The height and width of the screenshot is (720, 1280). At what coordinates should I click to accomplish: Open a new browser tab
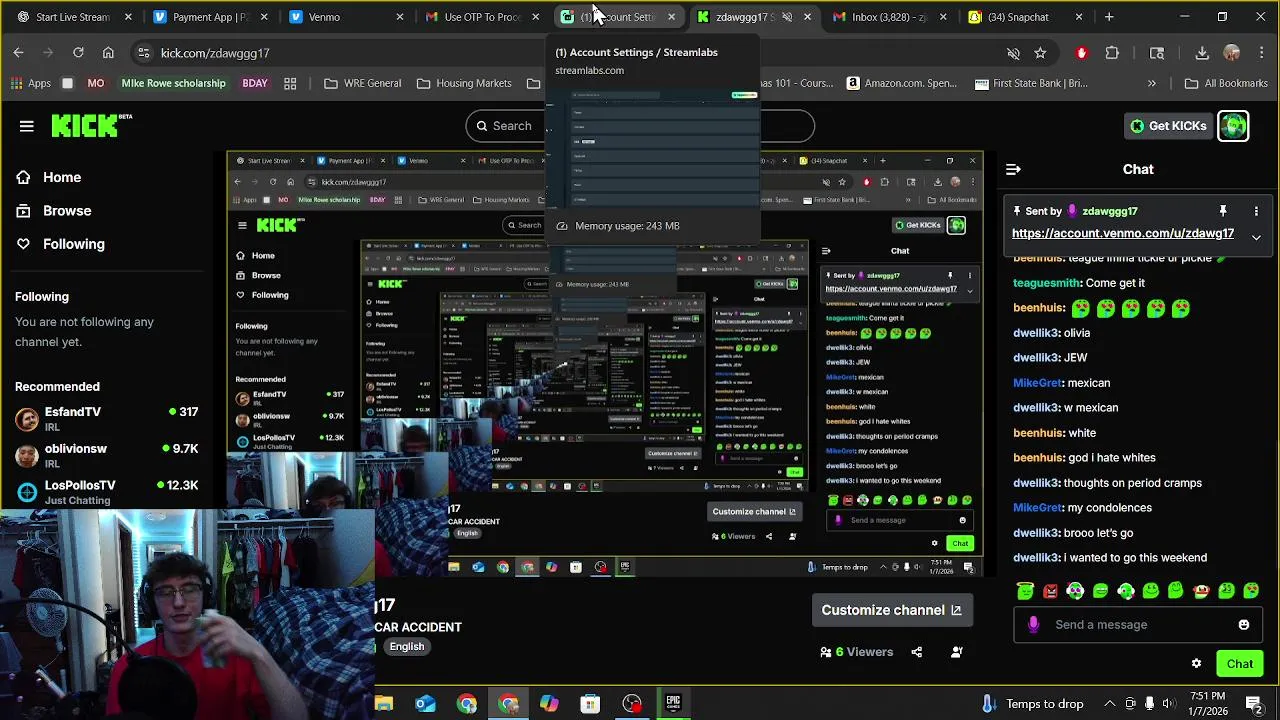pyautogui.click(x=1109, y=17)
